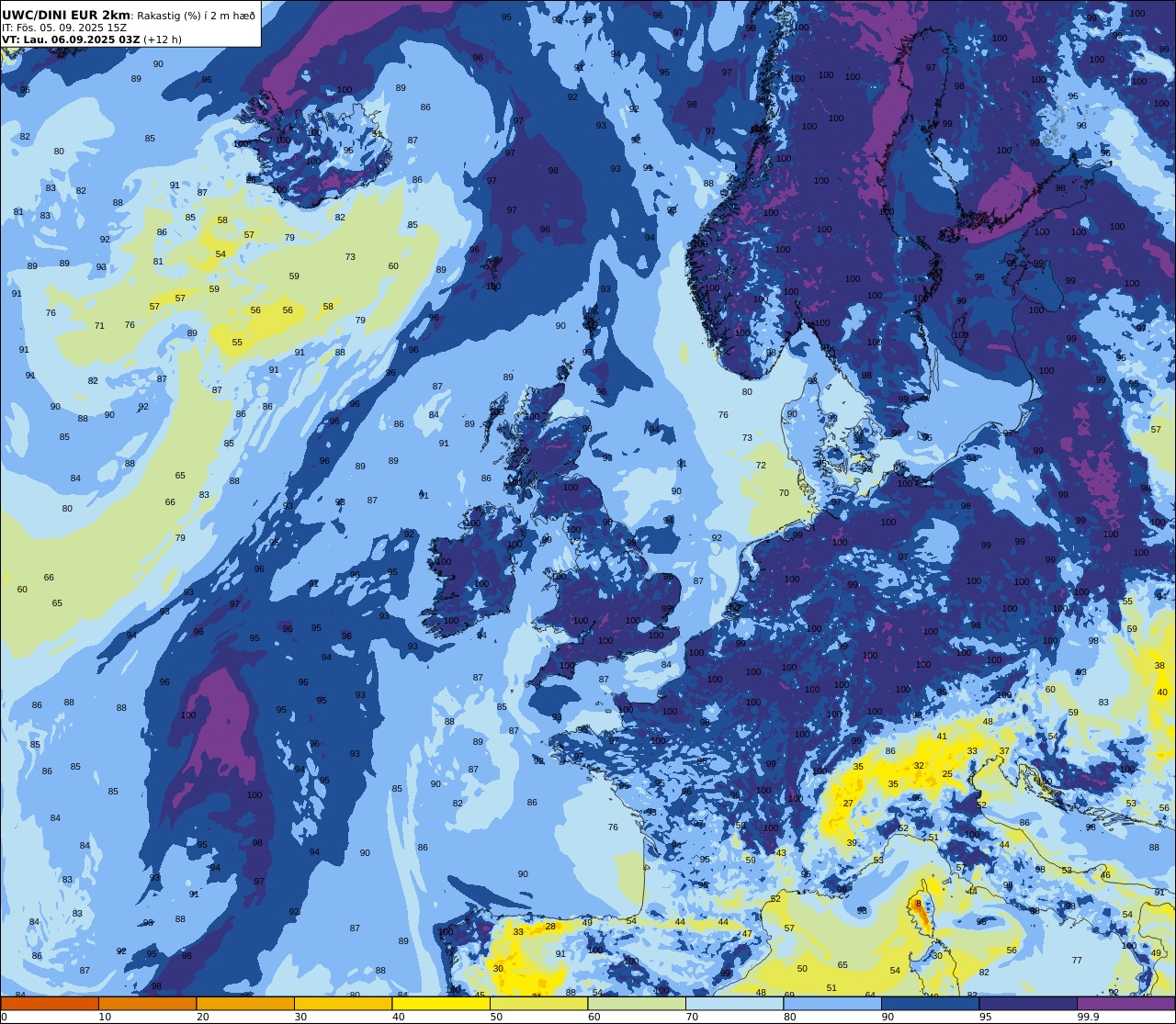Click the '8' humidity value over Corsica
The width and height of the screenshot is (1176, 1024).
[917, 904]
